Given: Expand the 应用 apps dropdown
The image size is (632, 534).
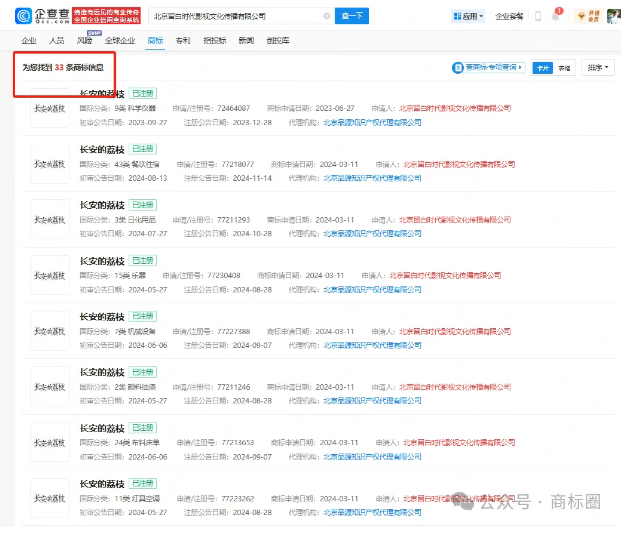Looking at the screenshot, I should point(467,16).
